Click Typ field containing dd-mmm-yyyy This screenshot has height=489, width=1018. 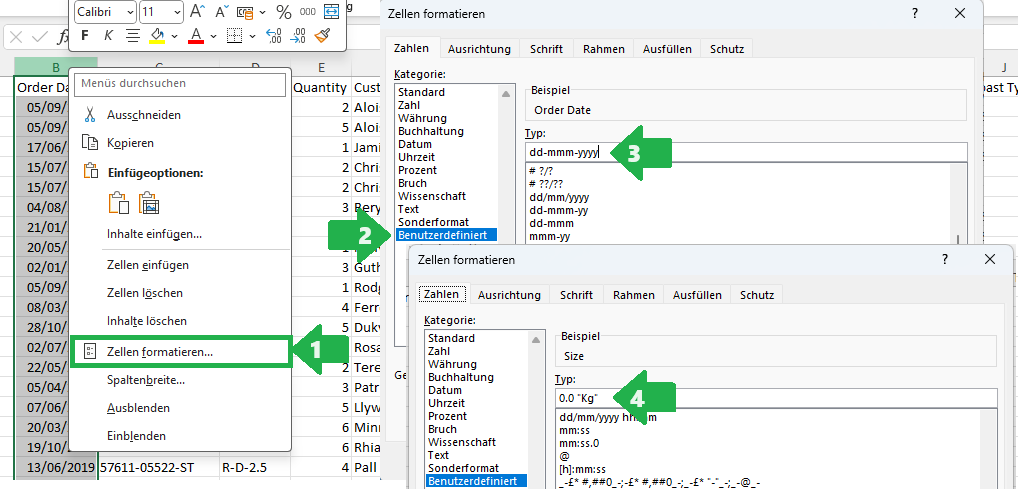[x=746, y=153]
